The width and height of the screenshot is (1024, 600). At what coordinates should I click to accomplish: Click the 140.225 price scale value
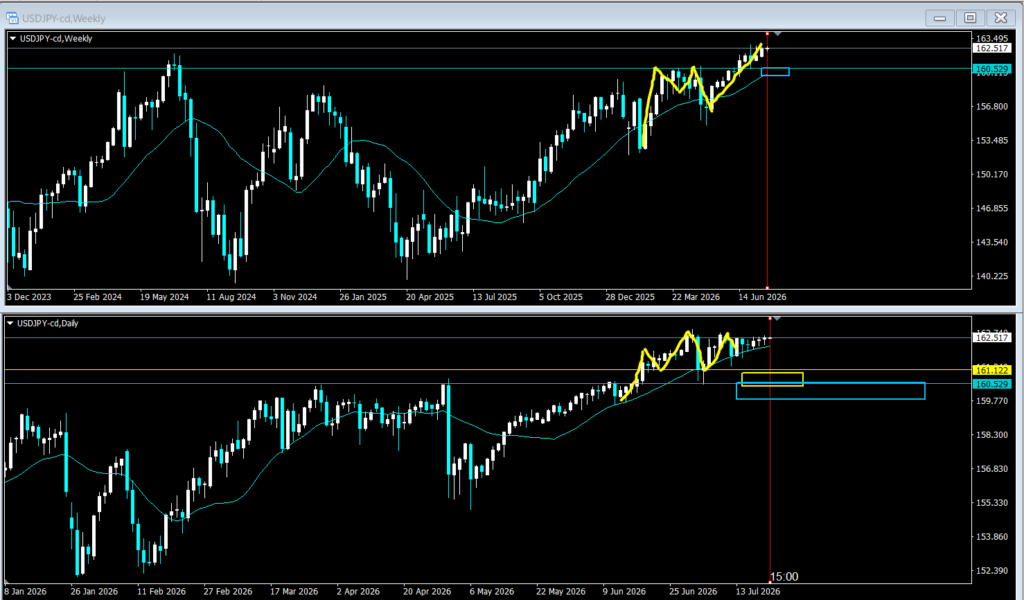click(991, 276)
